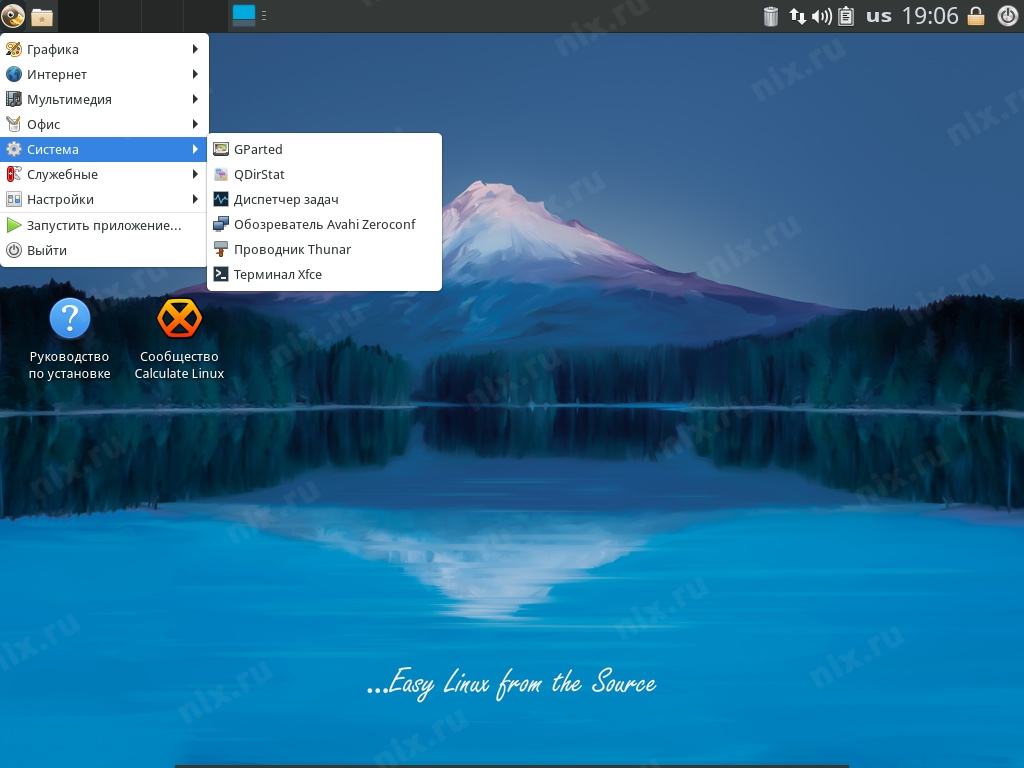The height and width of the screenshot is (768, 1024).
Task: Click the network connection tray icon
Action: pos(797,16)
